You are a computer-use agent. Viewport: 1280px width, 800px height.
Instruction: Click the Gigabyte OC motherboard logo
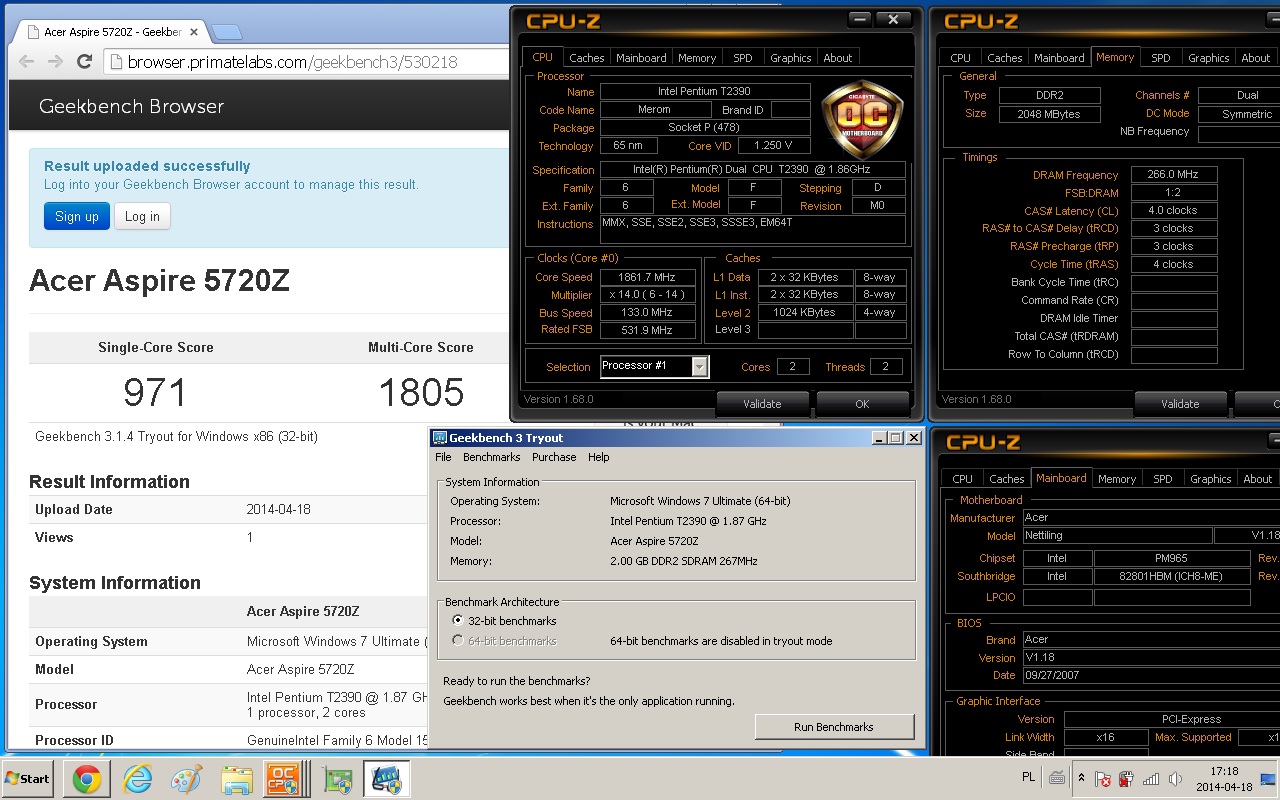[862, 120]
